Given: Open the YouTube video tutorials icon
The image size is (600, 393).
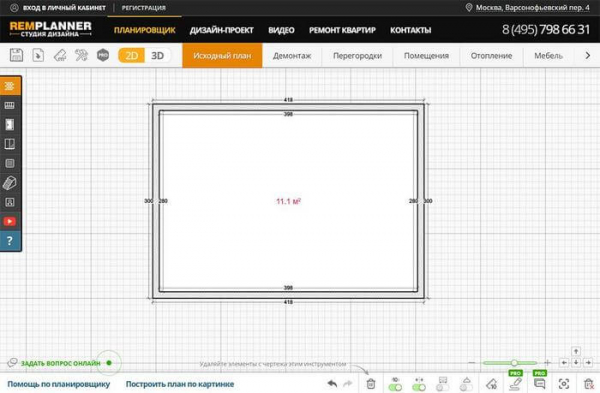Looking at the screenshot, I should [10, 221].
